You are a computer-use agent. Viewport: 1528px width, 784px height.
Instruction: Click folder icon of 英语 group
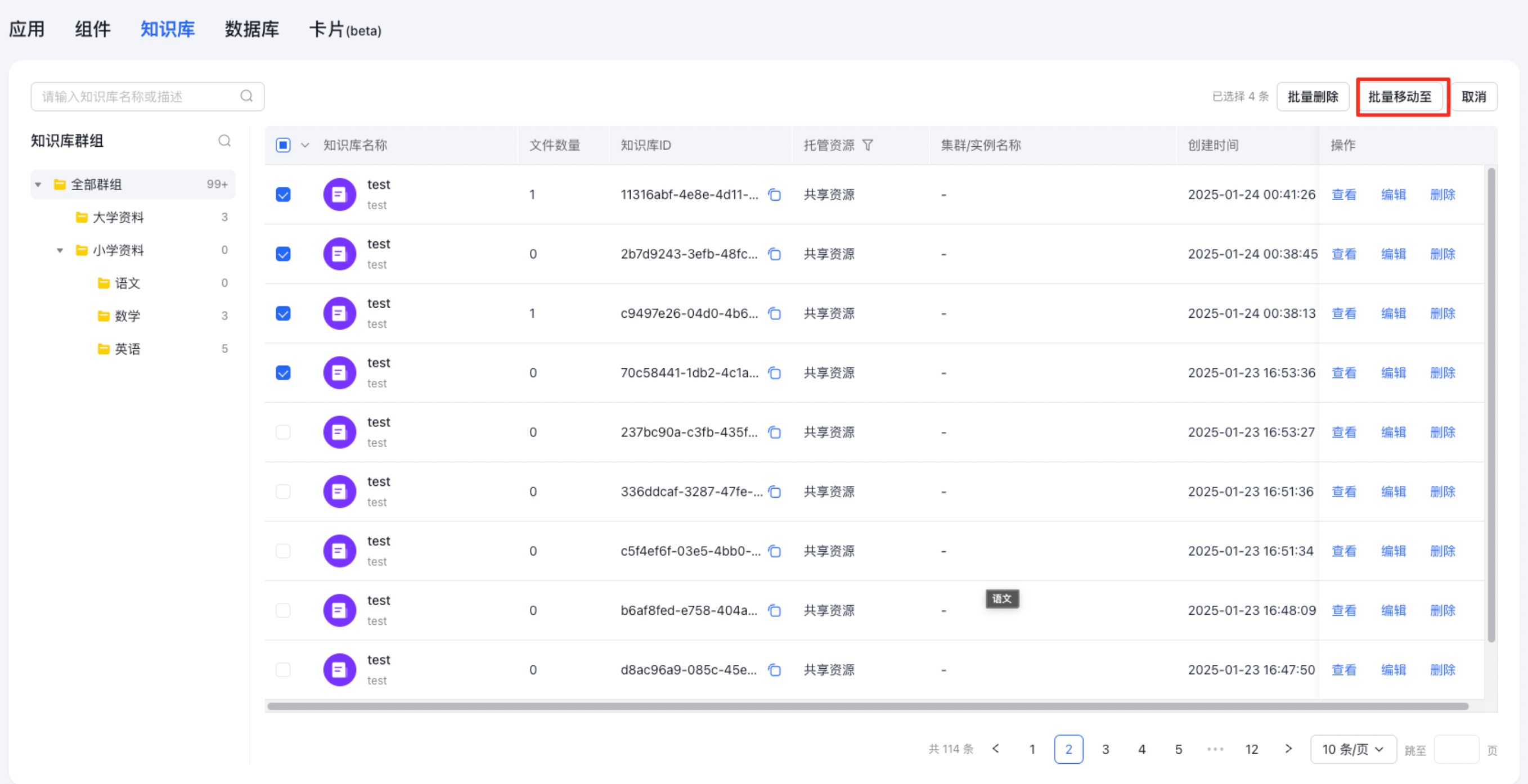(x=104, y=349)
